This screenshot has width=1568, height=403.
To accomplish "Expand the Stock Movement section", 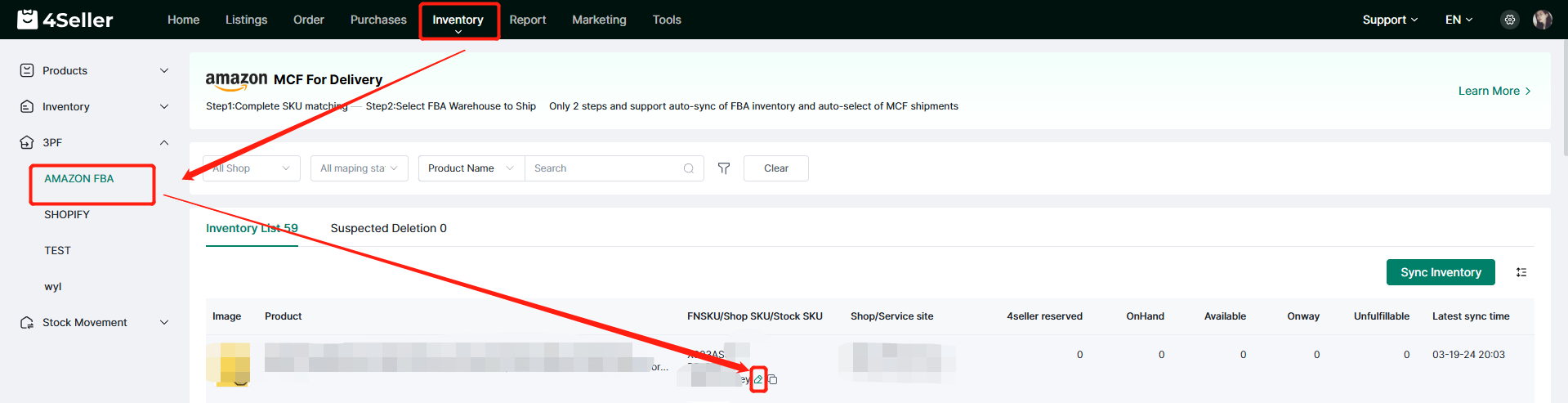I will tap(164, 322).
